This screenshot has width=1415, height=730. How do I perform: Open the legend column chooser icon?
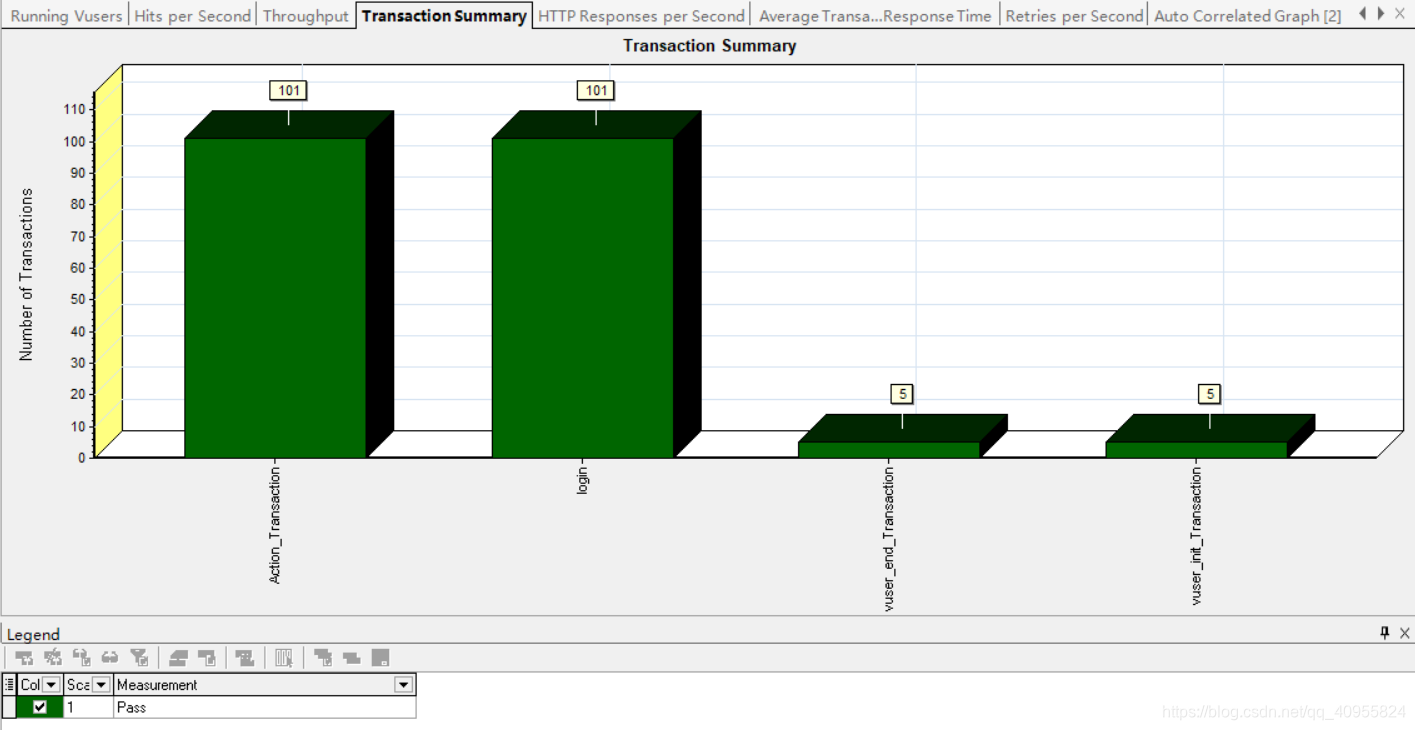coord(10,685)
